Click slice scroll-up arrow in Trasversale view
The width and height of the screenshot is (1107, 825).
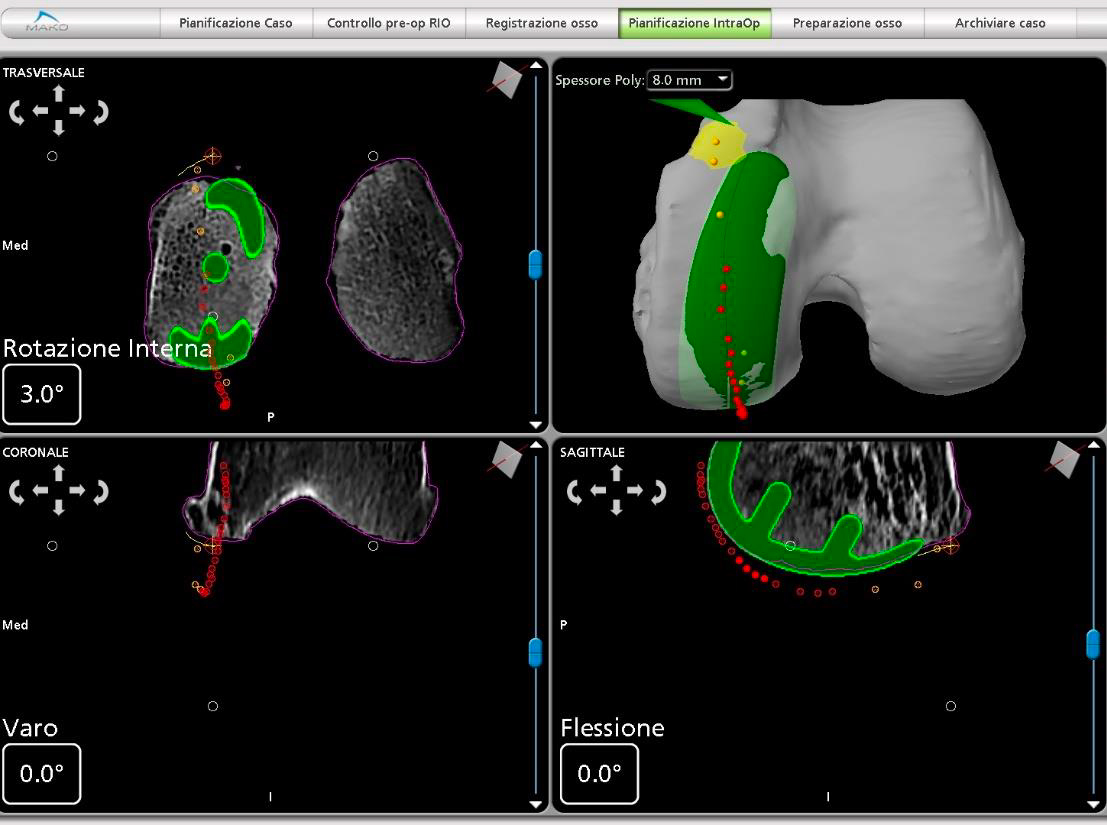[x=536, y=66]
